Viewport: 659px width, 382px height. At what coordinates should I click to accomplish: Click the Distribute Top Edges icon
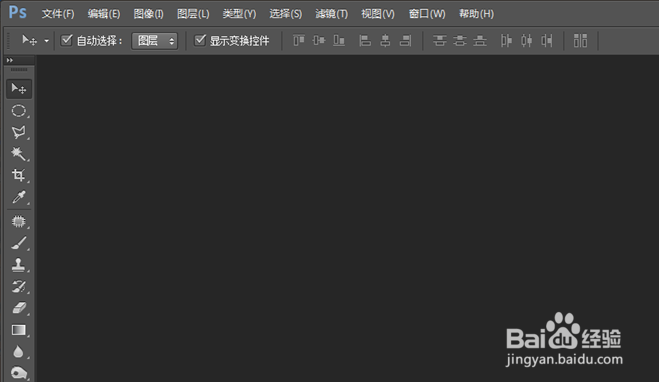tap(440, 41)
